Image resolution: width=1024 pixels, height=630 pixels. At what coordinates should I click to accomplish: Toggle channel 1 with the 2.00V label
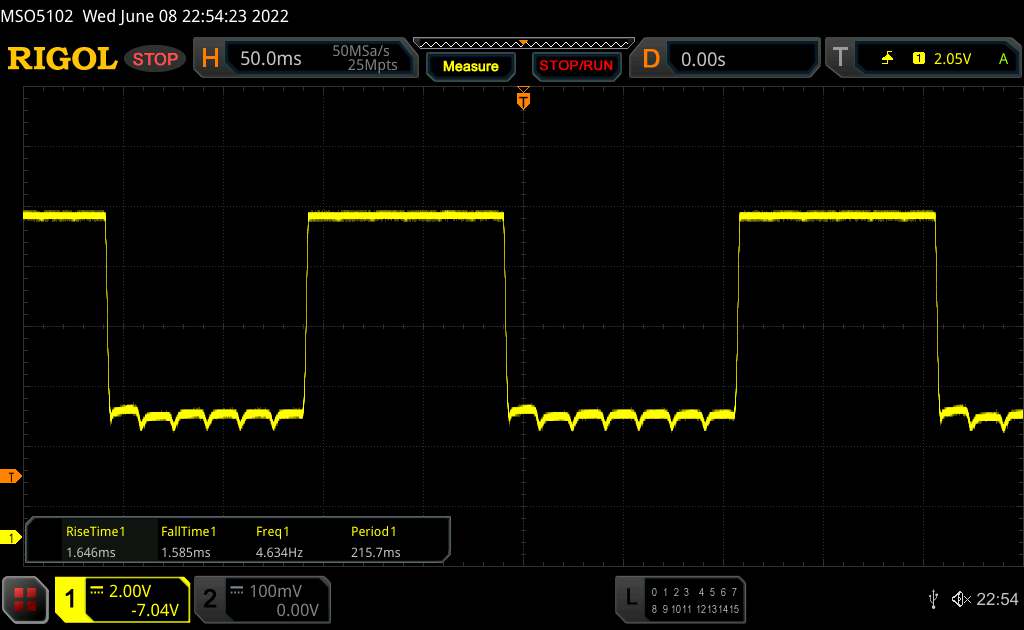pyautogui.click(x=122, y=599)
